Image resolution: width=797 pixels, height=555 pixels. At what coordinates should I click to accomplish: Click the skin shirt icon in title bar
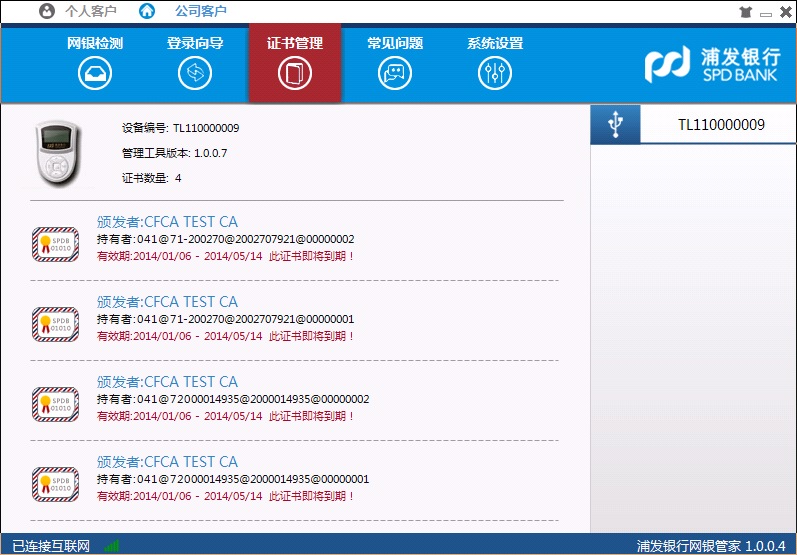click(745, 12)
